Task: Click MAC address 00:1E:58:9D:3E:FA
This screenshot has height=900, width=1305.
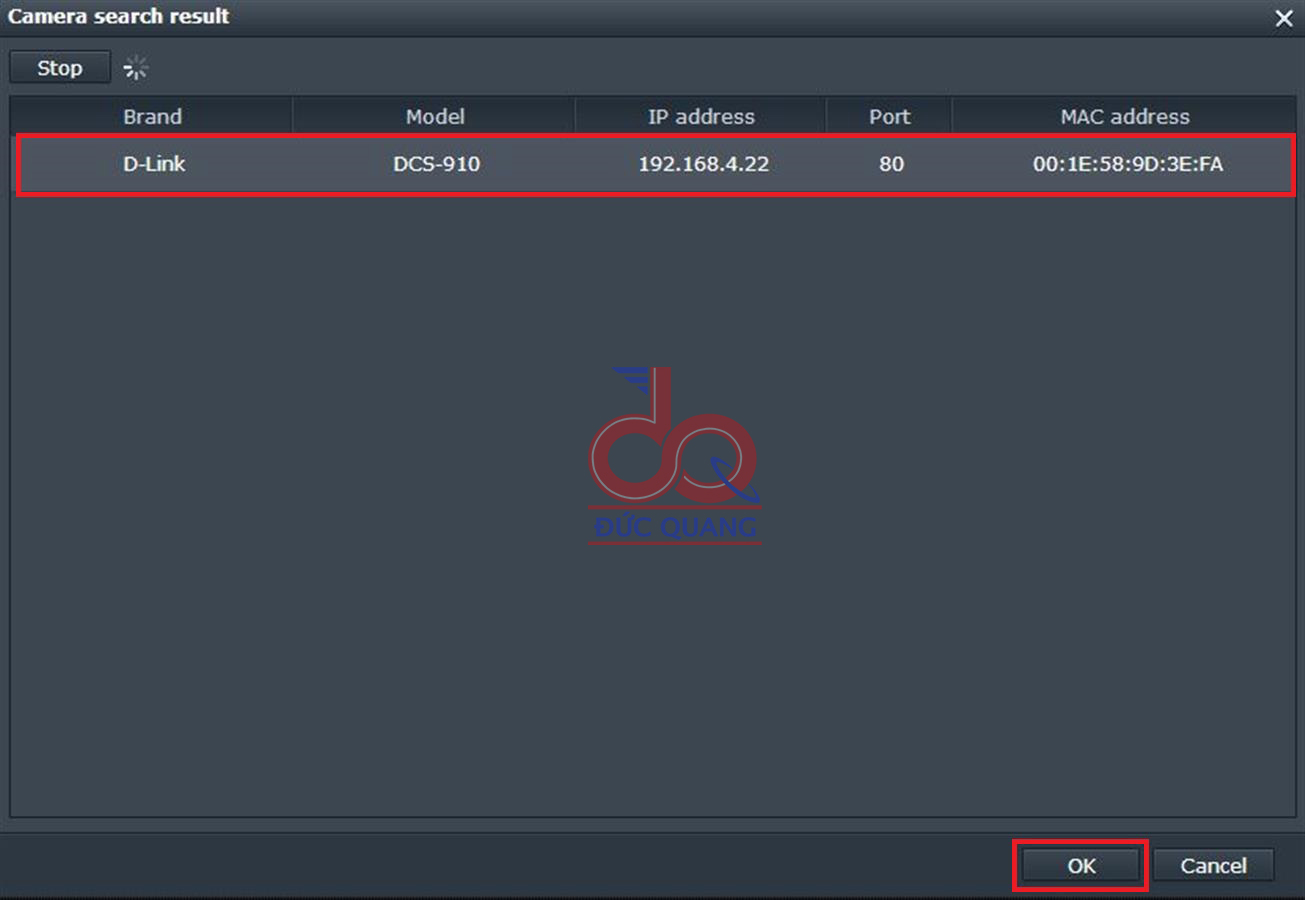Action: [x=1127, y=164]
